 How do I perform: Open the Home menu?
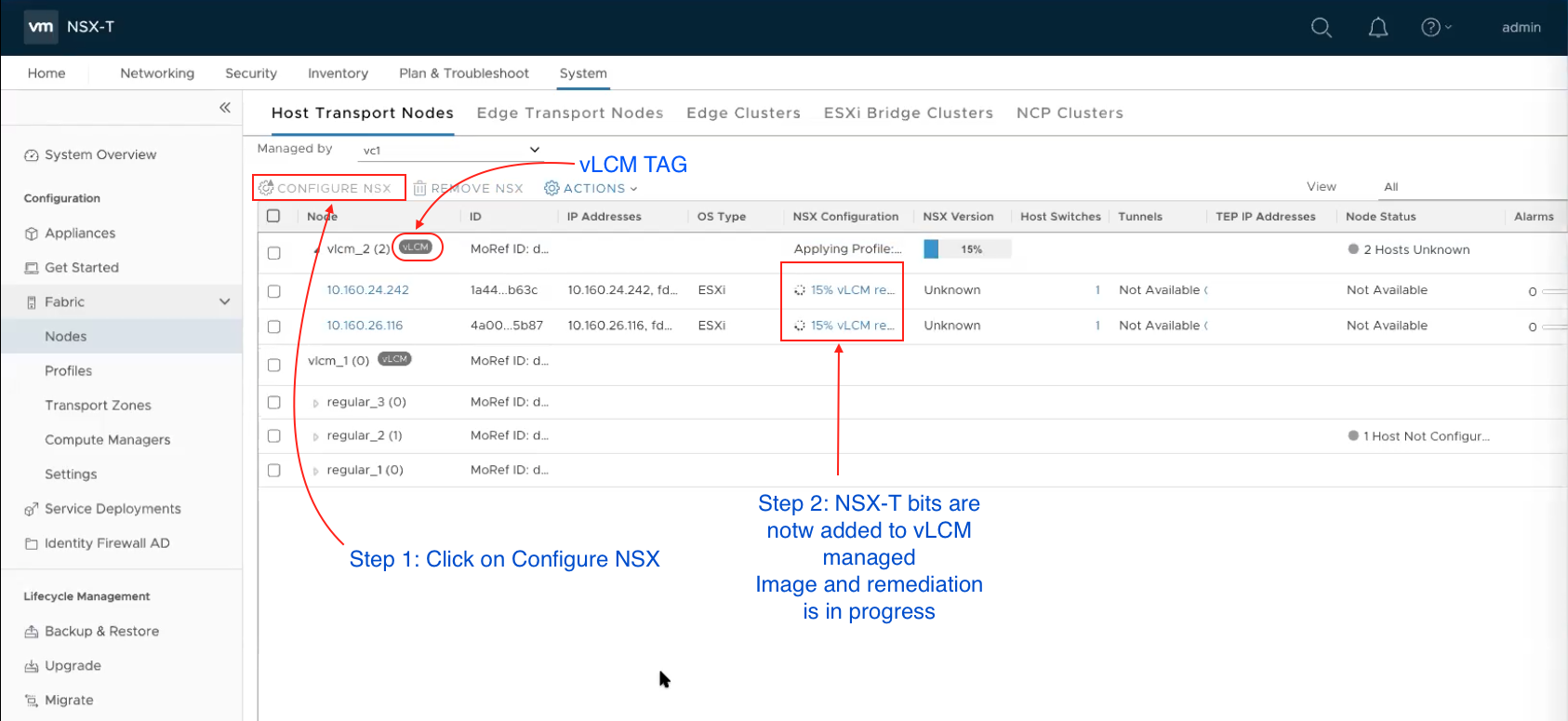tap(47, 73)
